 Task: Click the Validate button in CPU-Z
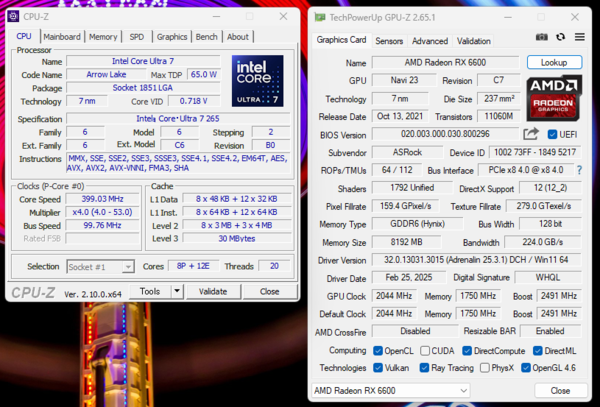click(213, 291)
